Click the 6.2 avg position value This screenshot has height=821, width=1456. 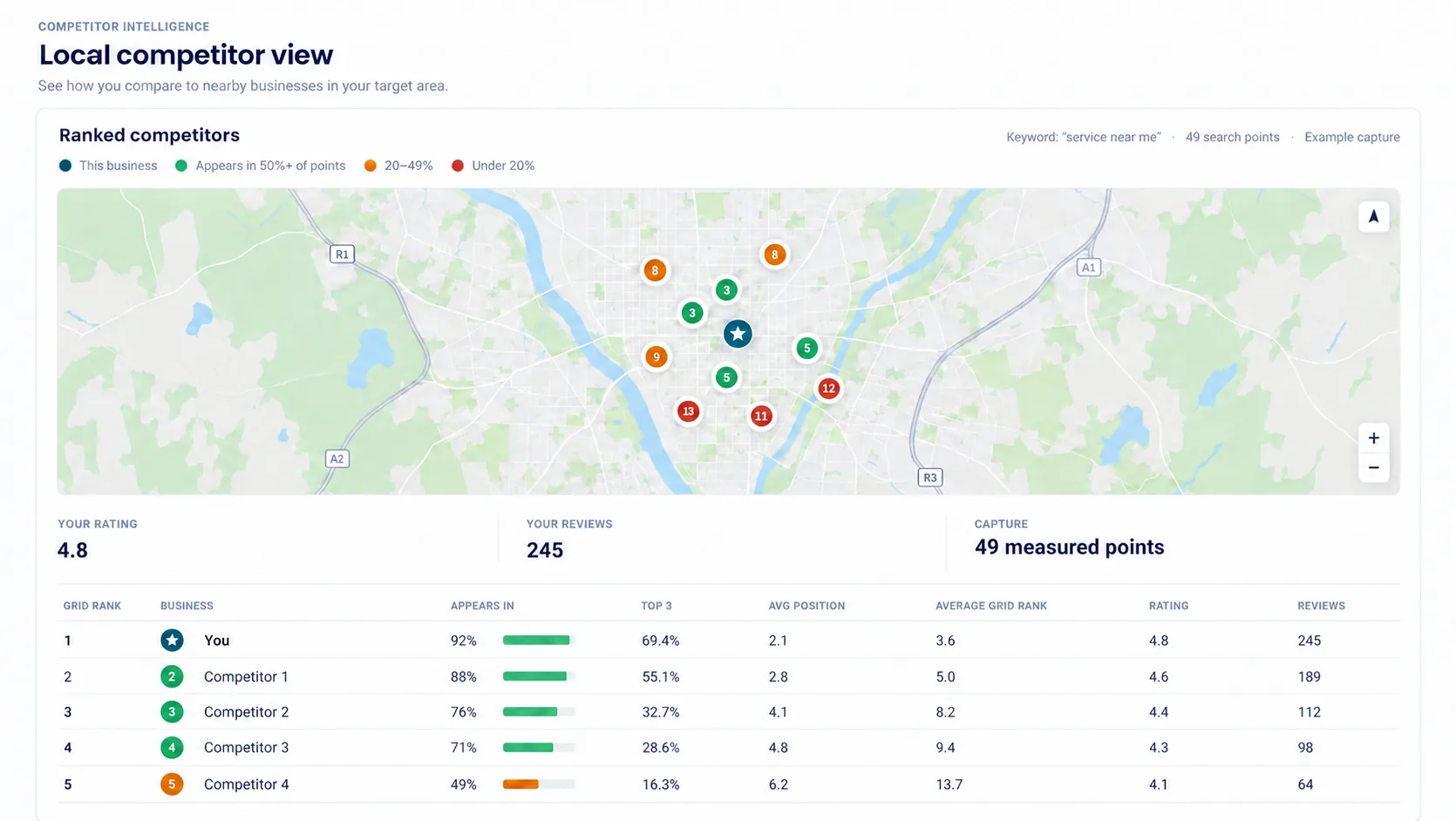point(779,784)
